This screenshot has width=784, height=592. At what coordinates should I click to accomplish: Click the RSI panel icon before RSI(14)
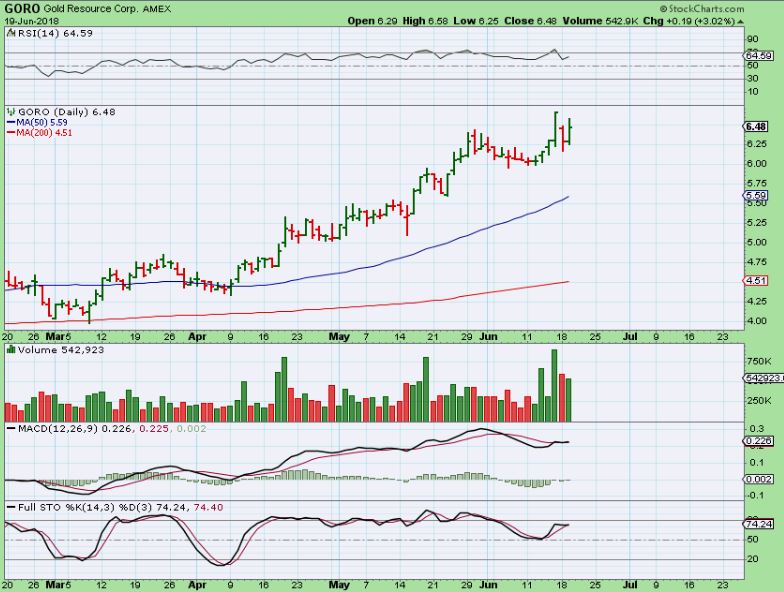12,33
